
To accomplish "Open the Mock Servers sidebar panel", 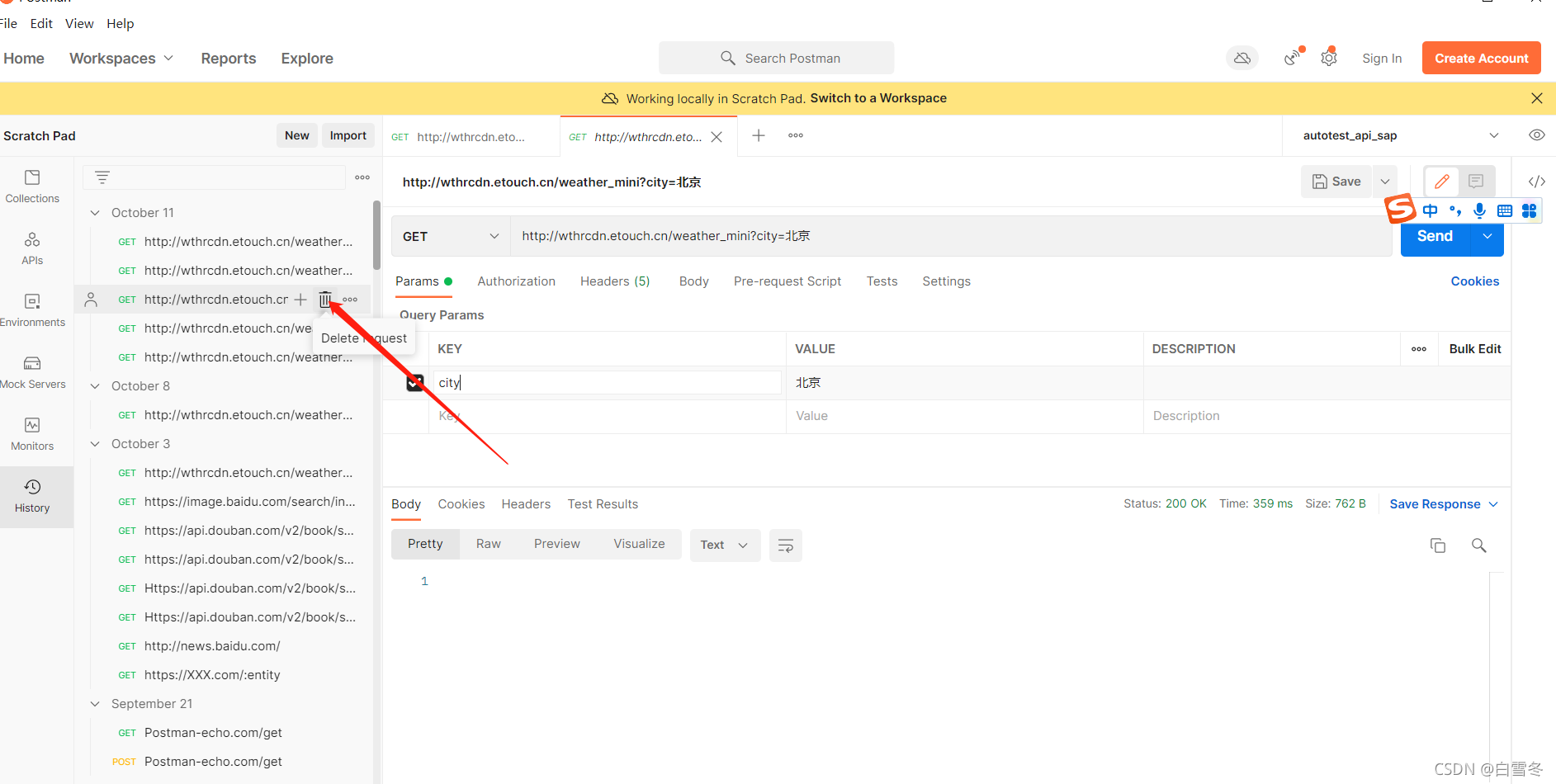I will (x=32, y=372).
